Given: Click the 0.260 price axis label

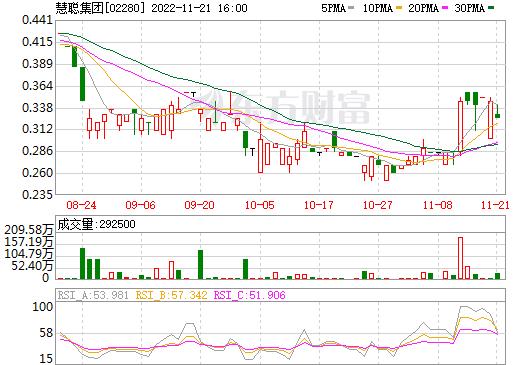Looking at the screenshot, I should pos(37,173).
